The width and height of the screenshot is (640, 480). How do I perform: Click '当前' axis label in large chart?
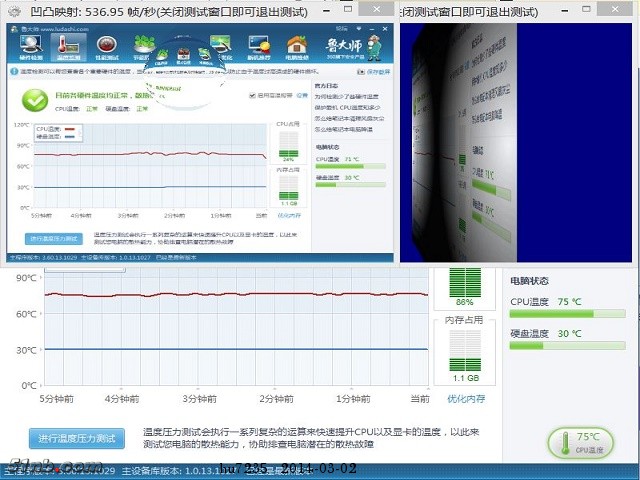point(420,399)
